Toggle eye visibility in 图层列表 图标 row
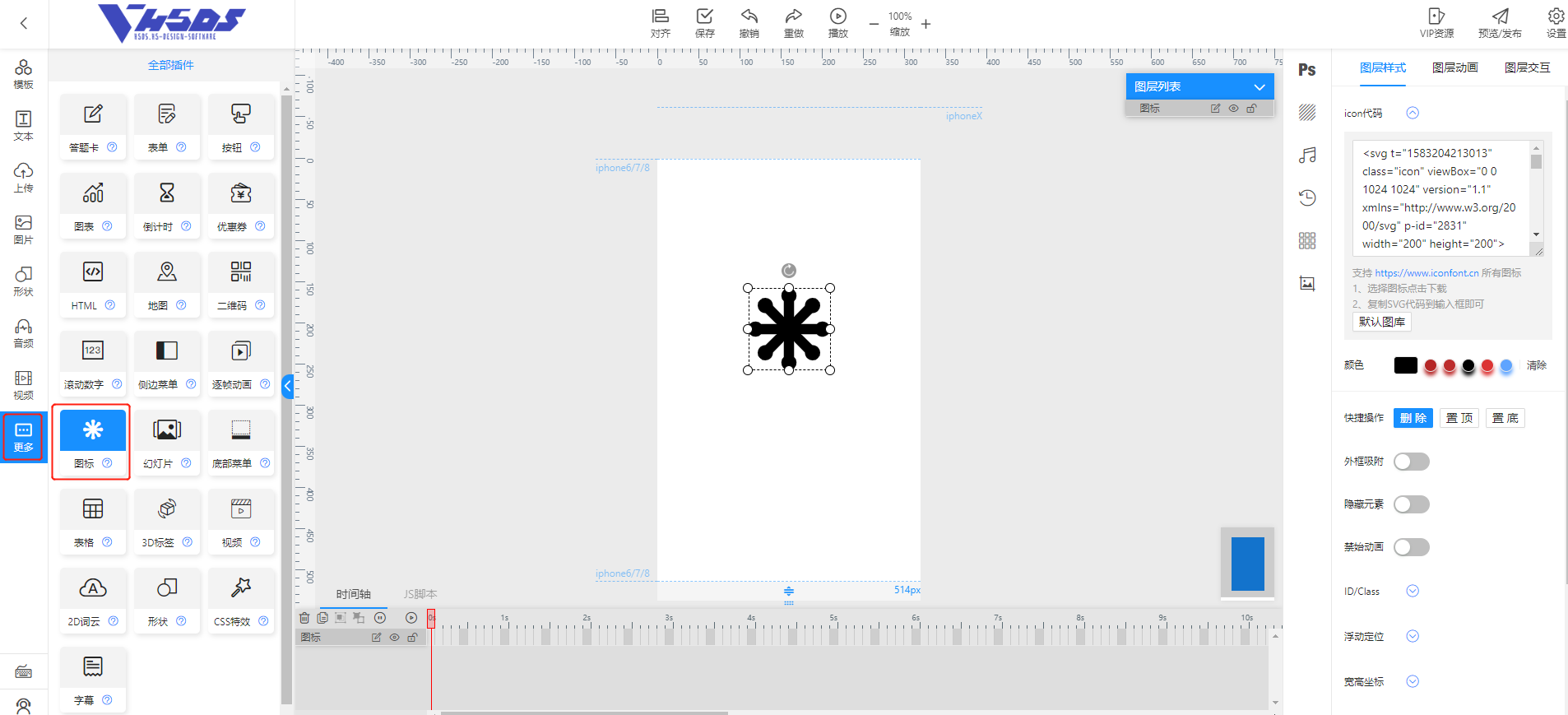The height and width of the screenshot is (715, 1568). coord(1233,109)
